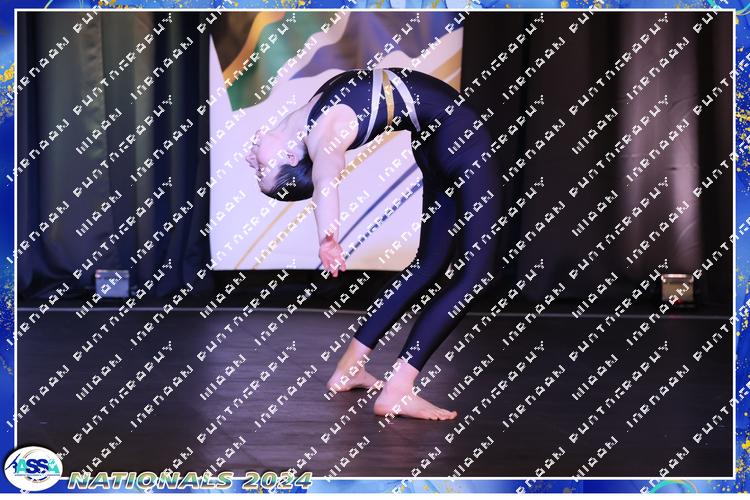The width and height of the screenshot is (750, 500).
Task: Click the dancer's hanging hand
Action: point(331,256)
